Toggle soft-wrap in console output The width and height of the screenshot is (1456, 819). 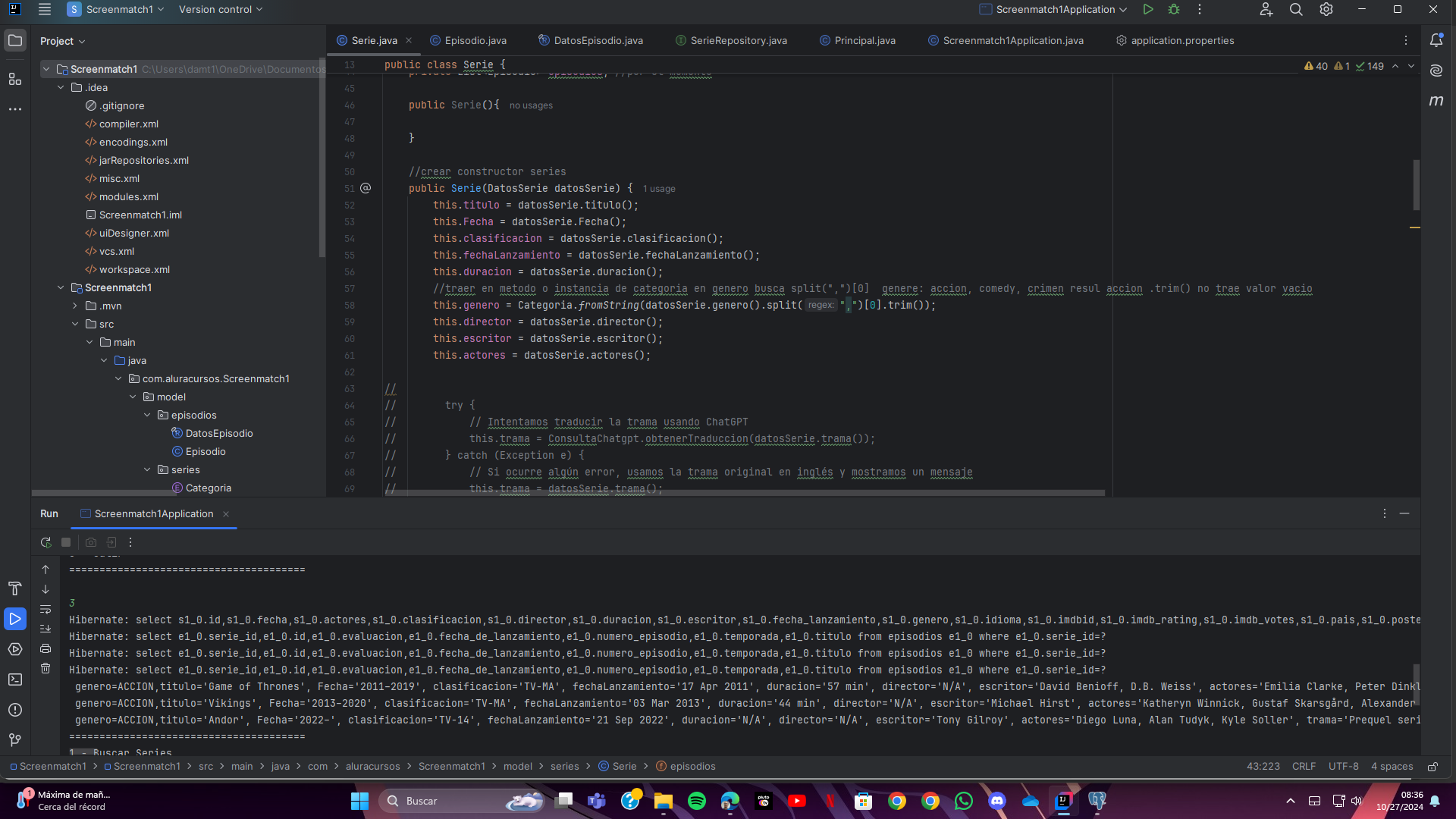[x=45, y=609]
